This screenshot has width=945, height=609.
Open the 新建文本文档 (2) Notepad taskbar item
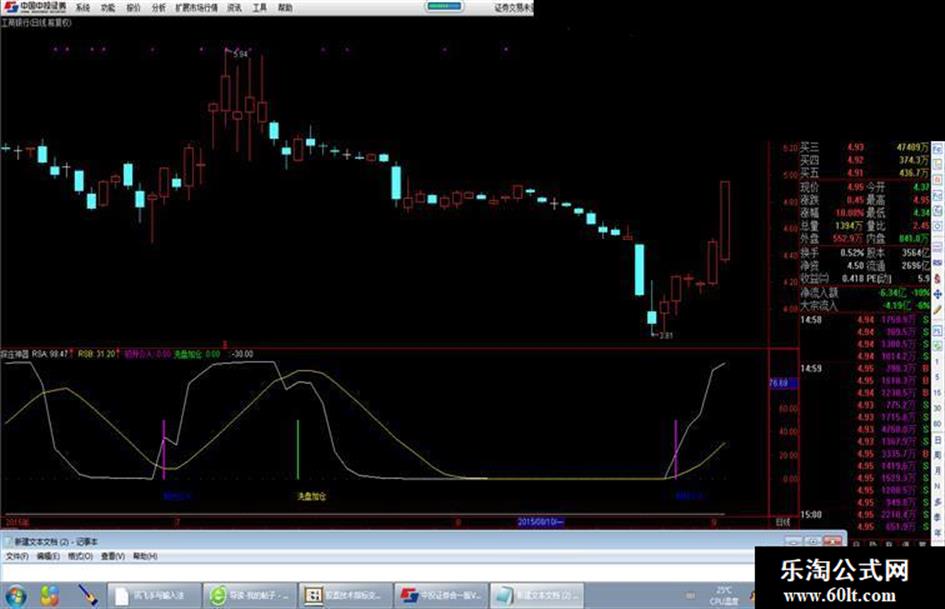536,596
